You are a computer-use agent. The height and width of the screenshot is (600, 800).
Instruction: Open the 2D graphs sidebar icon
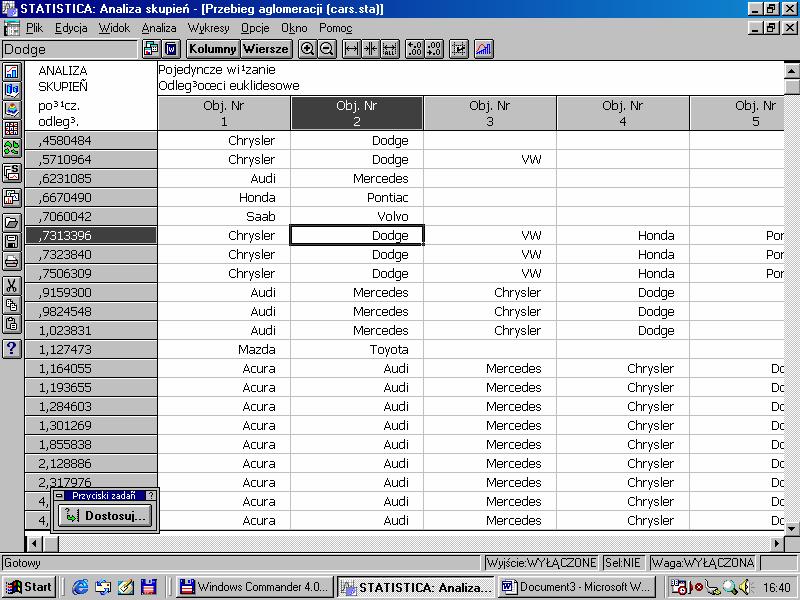coord(11,71)
